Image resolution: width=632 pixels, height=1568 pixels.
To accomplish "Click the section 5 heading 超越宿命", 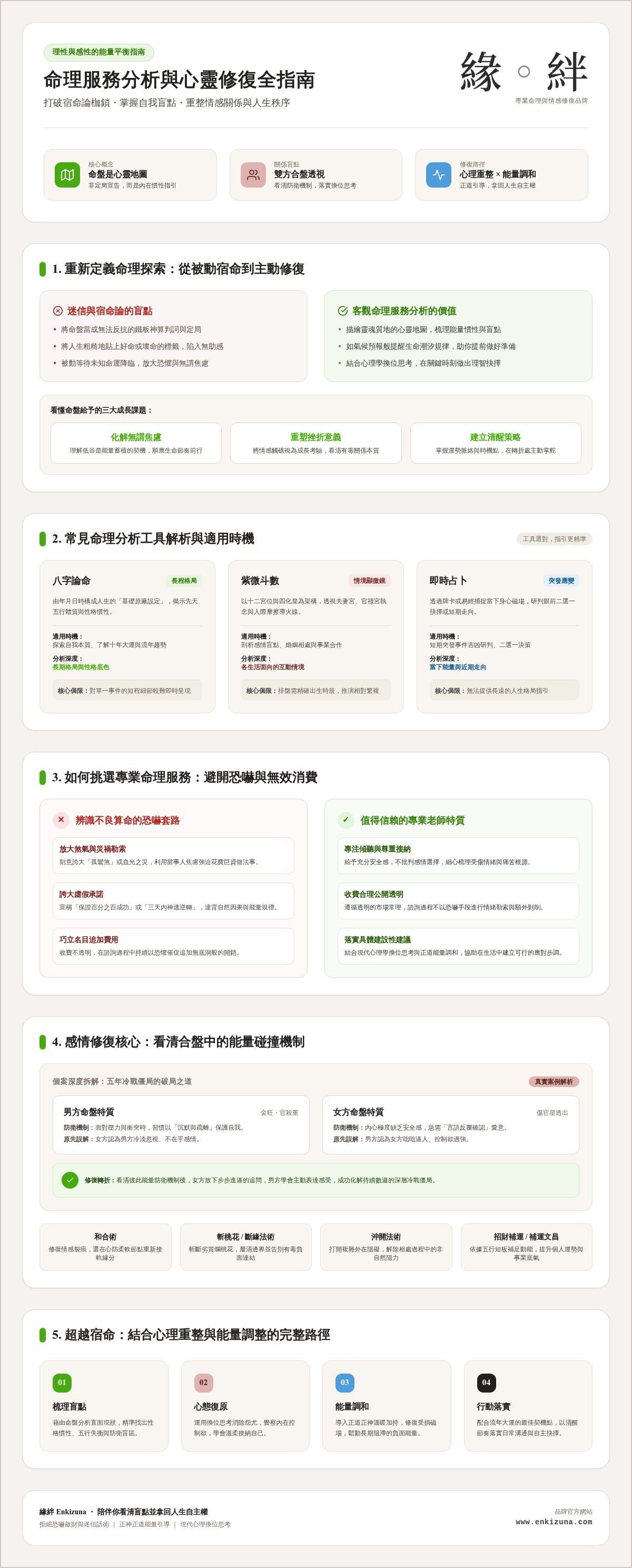I will click(x=191, y=1335).
